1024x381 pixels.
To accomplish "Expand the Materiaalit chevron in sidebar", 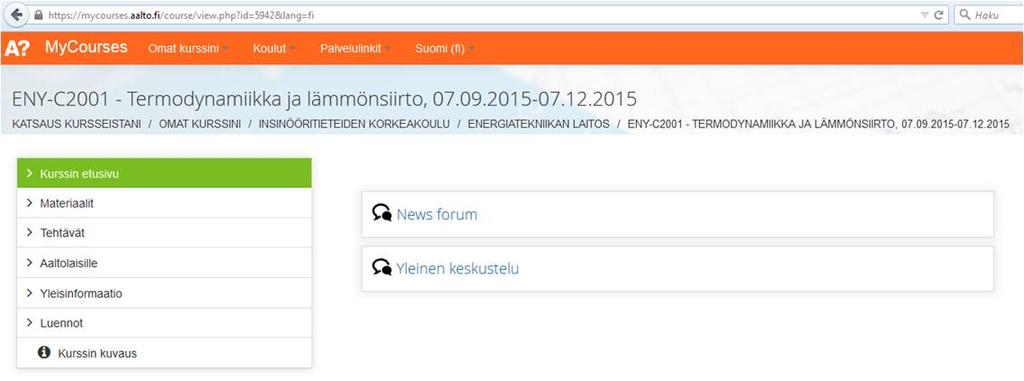I will click(29, 203).
